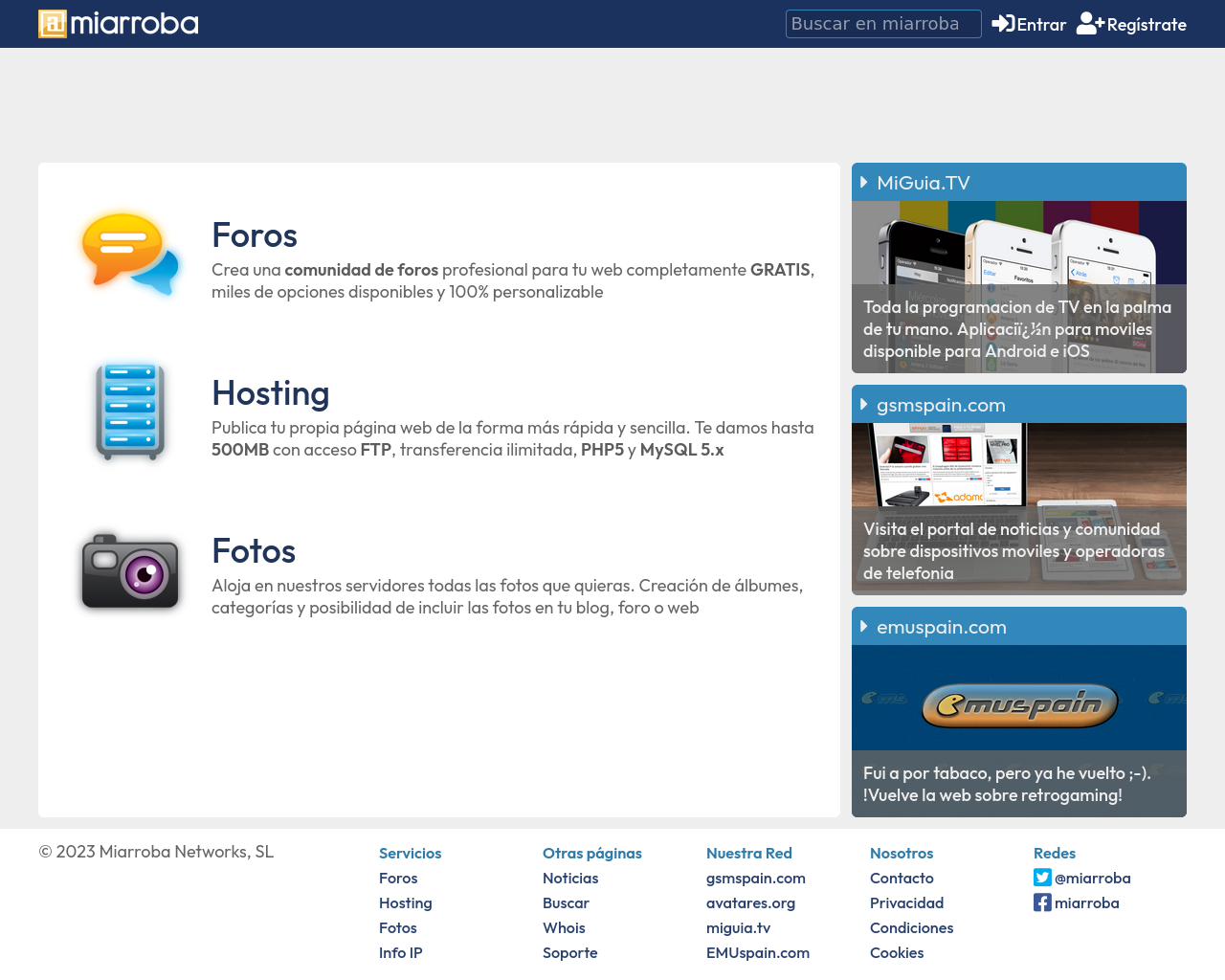Click the arrow beside emuspain.com header
1225x980 pixels.
(x=864, y=626)
